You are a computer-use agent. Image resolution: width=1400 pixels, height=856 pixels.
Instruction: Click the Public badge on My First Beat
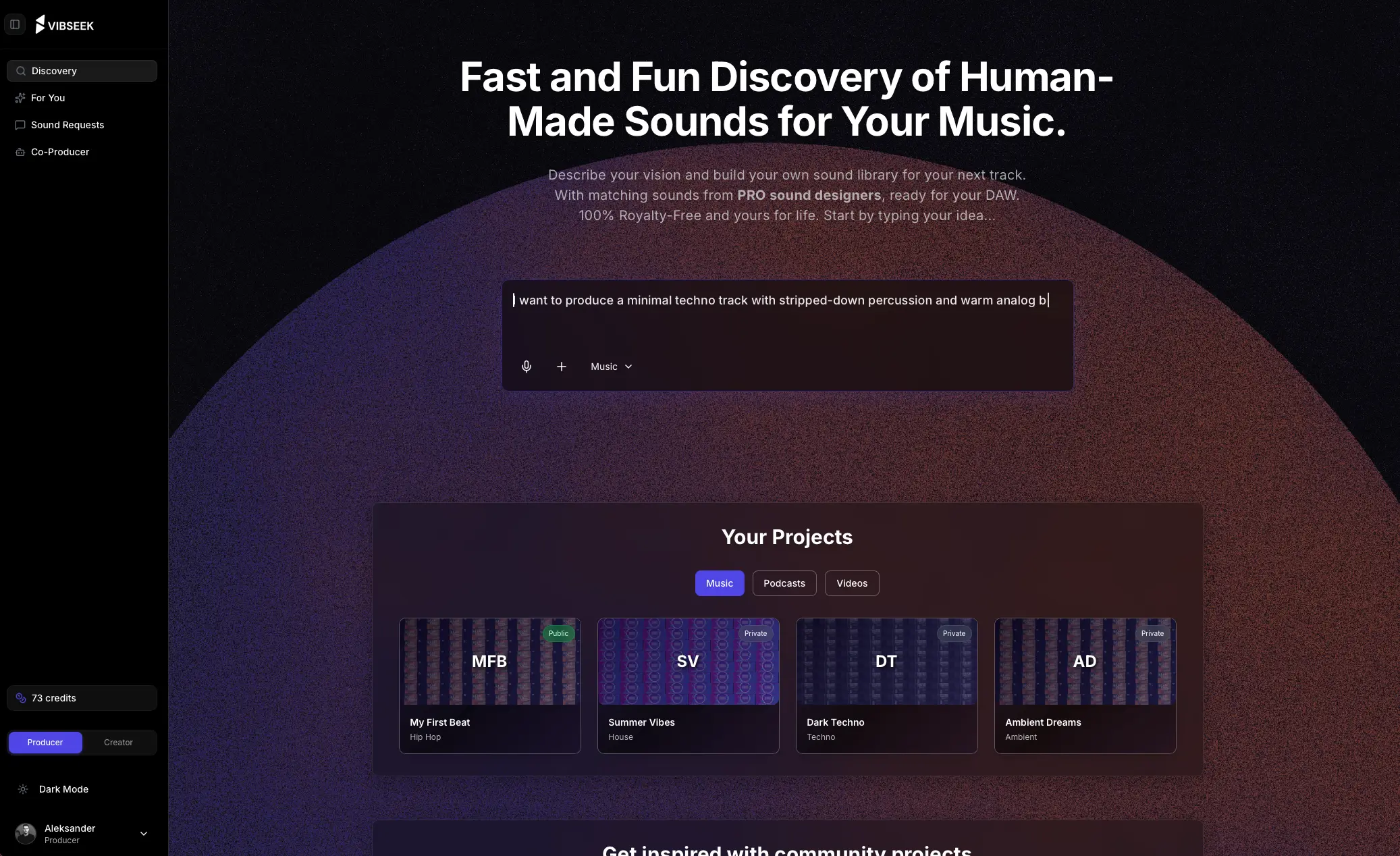pos(558,634)
